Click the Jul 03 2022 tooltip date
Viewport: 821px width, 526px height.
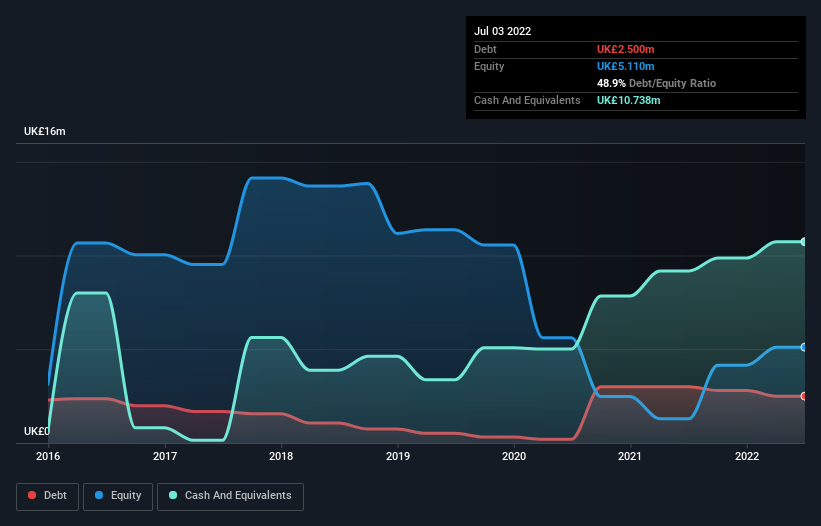[503, 31]
